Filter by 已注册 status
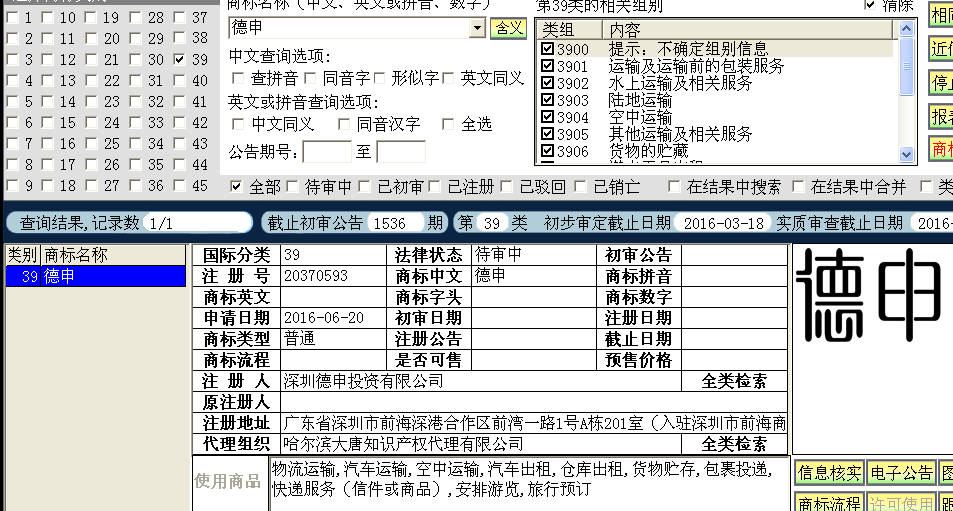Screen dimensions: 953x511 pos(434,187)
